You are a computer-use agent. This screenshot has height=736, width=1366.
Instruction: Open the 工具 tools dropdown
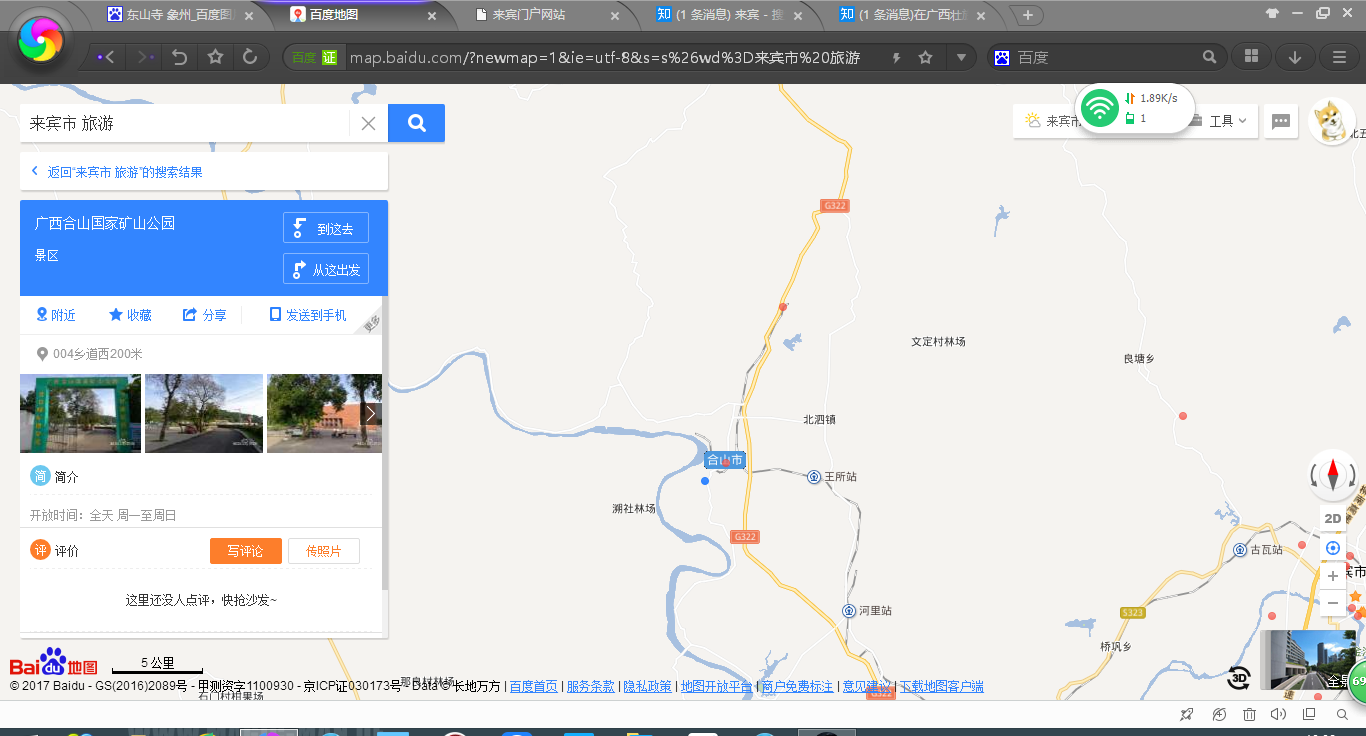(1228, 121)
